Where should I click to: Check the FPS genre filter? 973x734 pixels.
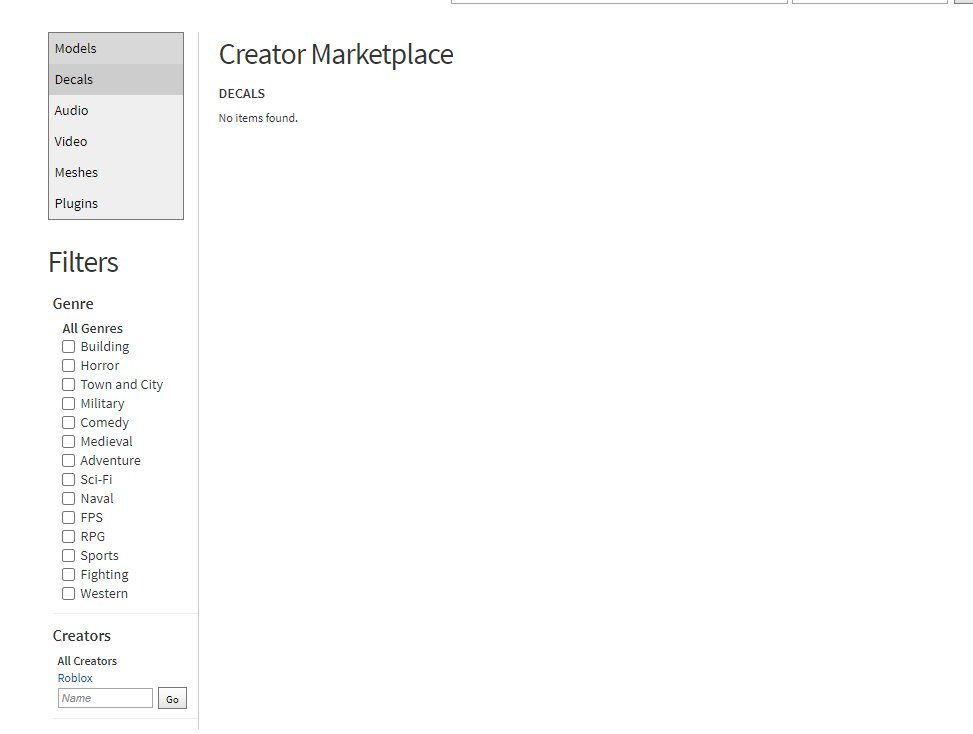68,517
